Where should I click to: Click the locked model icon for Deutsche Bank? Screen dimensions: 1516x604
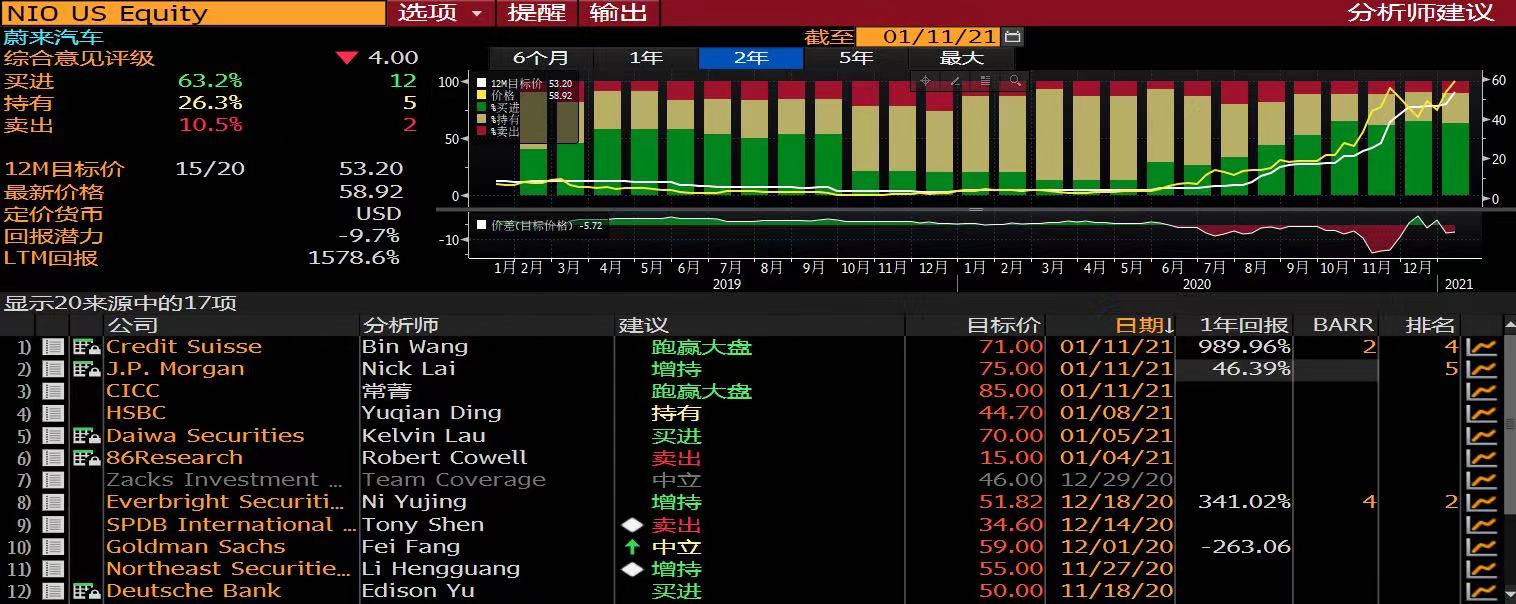click(x=87, y=591)
